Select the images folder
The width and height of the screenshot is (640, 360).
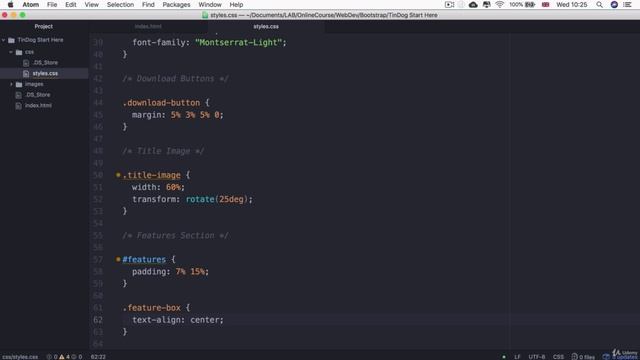[34, 84]
